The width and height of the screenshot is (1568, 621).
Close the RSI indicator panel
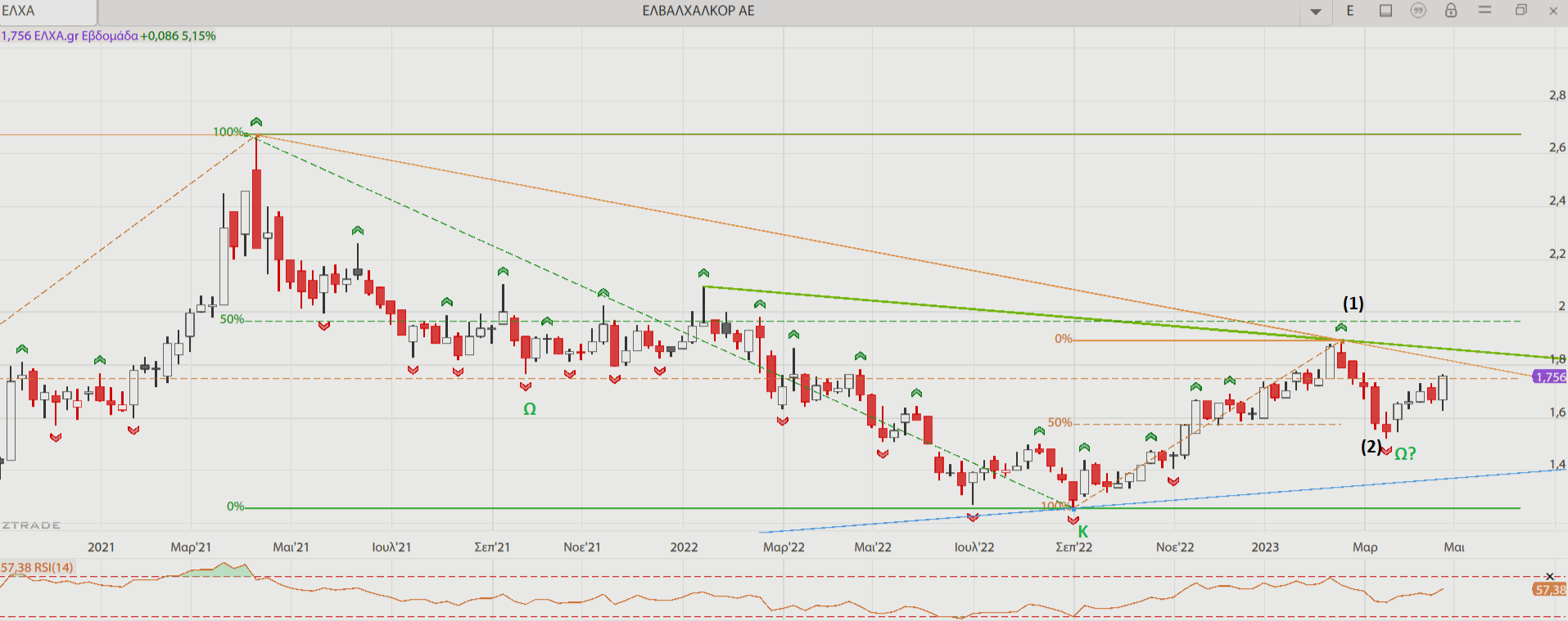pos(1549,577)
